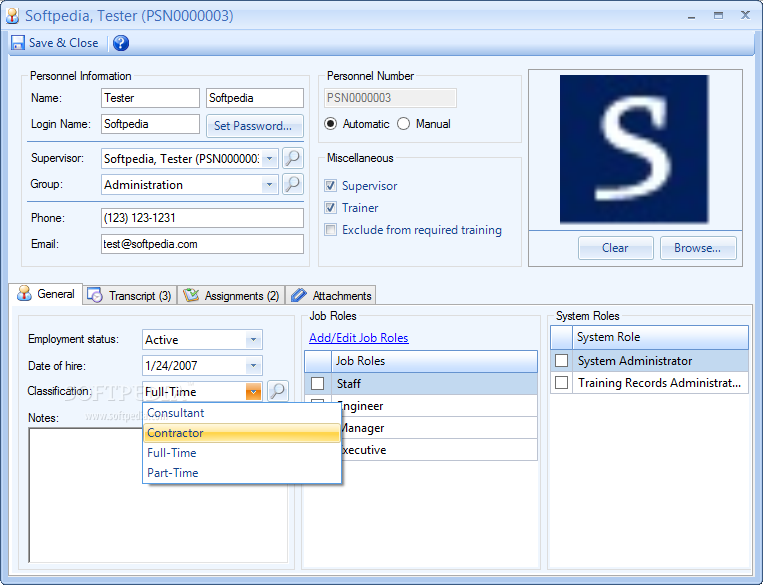Click the Set Password button

[x=254, y=126]
